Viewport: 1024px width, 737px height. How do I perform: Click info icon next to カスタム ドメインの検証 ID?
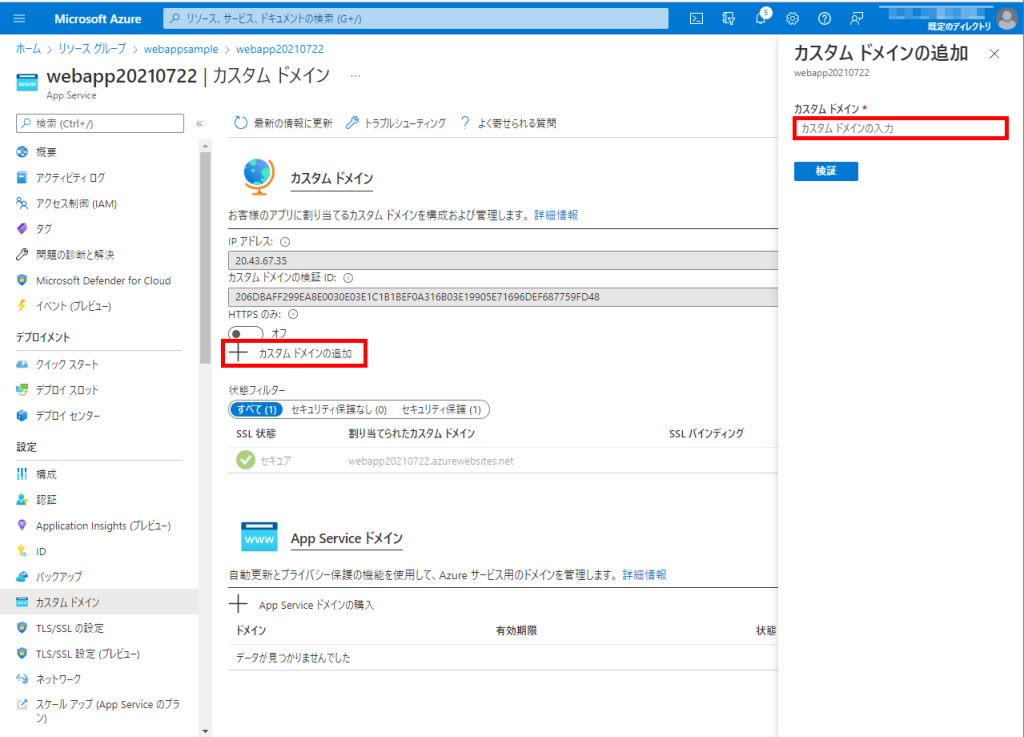tap(348, 277)
